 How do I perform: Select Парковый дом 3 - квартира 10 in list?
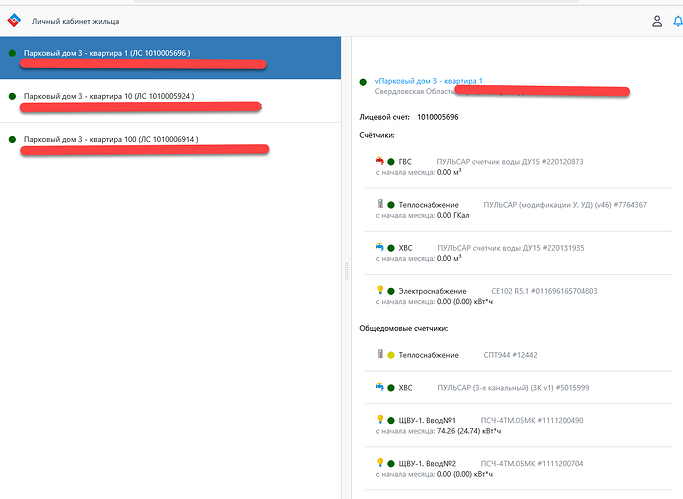(x=109, y=96)
